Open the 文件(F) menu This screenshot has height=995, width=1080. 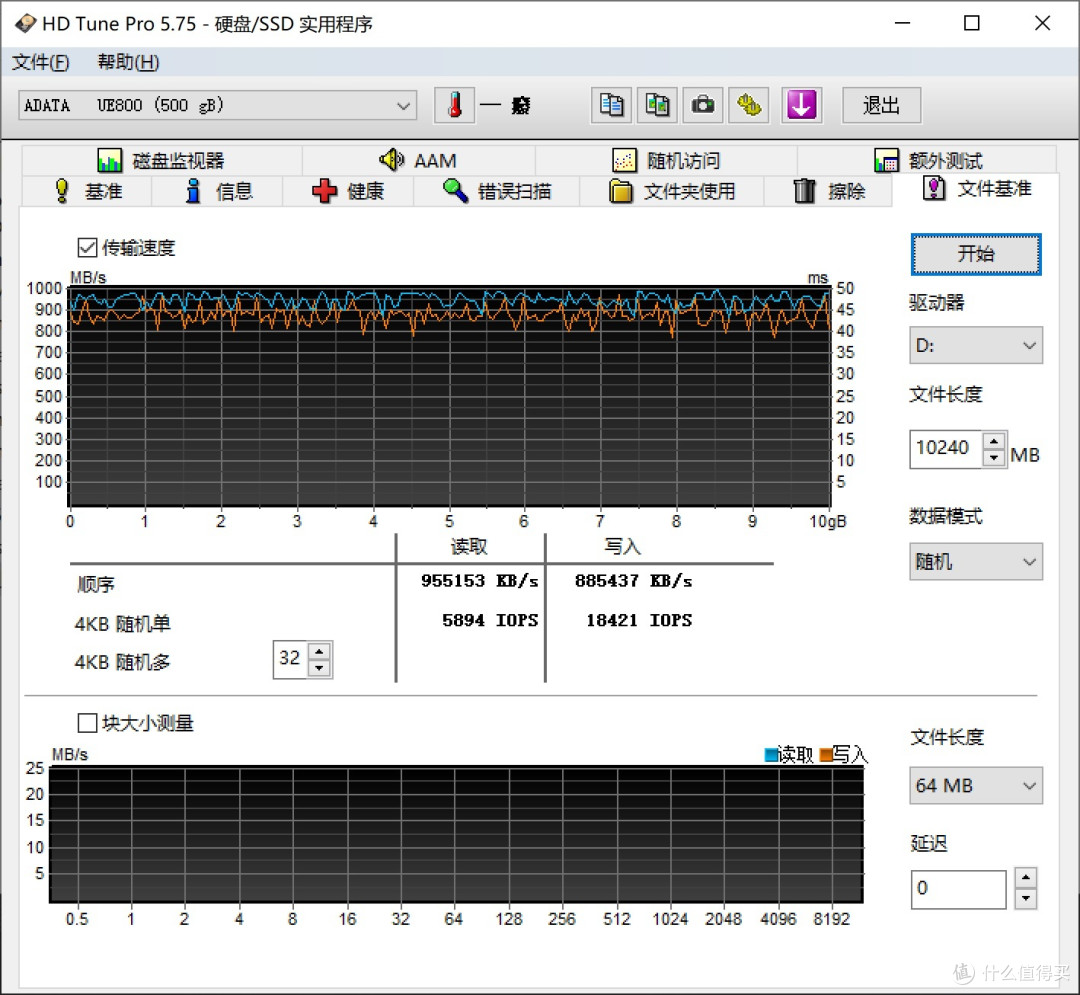pyautogui.click(x=41, y=62)
